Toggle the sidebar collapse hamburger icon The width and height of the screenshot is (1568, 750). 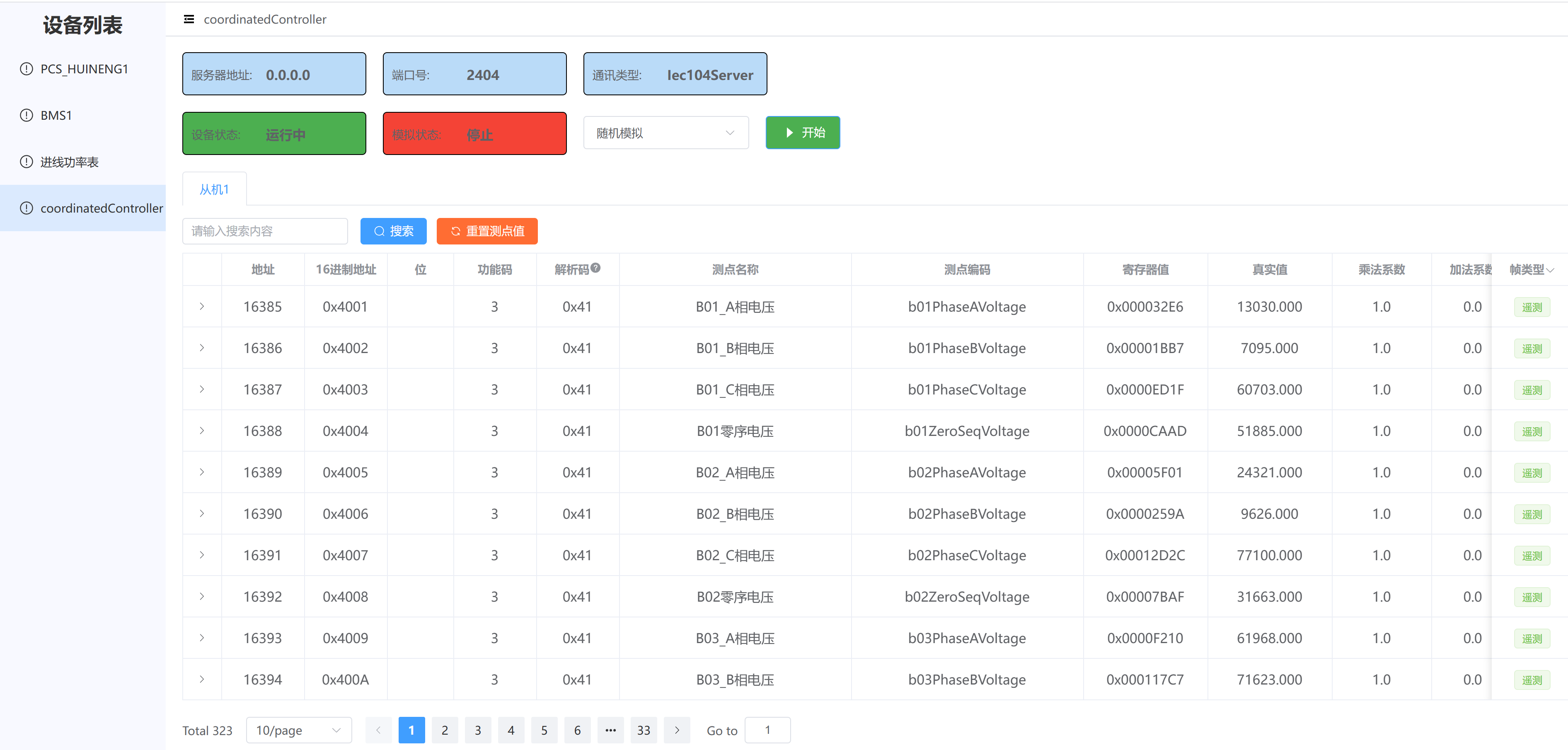(x=189, y=19)
